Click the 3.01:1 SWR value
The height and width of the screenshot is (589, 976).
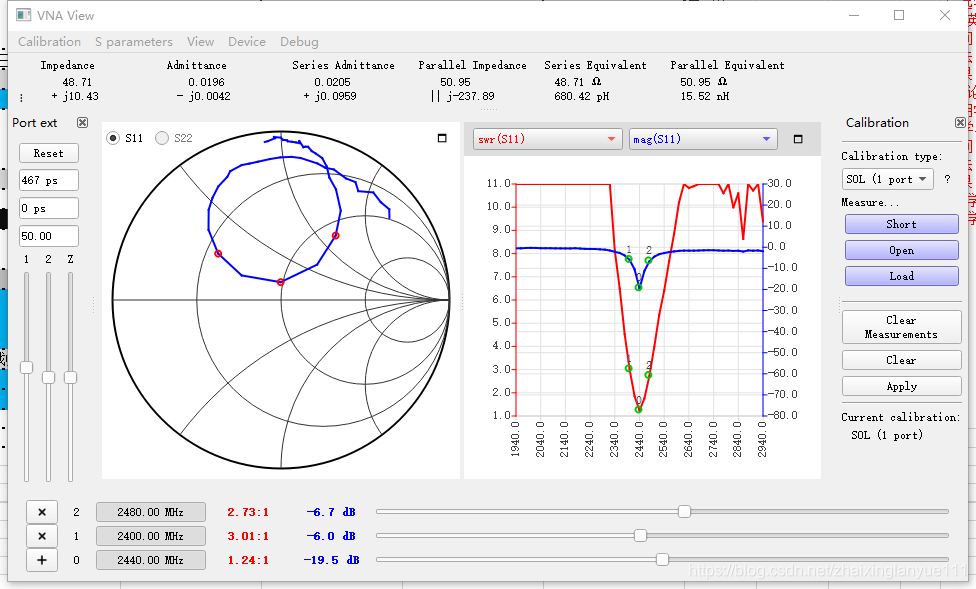248,536
